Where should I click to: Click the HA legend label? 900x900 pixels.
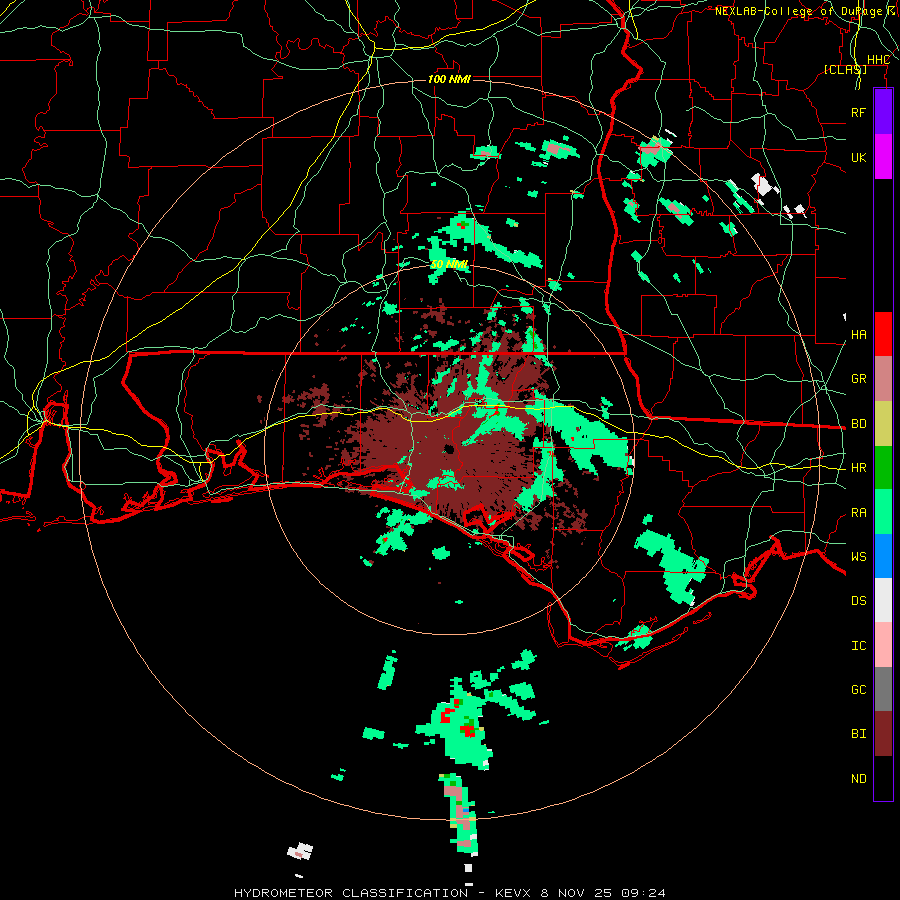point(859,335)
